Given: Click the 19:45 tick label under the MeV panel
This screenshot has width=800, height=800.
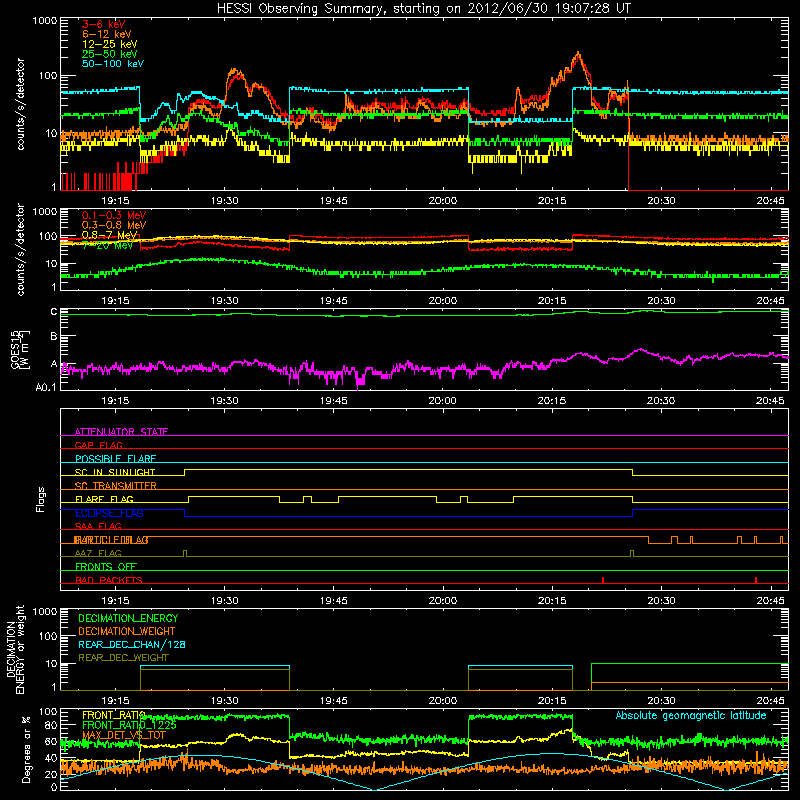Looking at the screenshot, I should tap(334, 301).
